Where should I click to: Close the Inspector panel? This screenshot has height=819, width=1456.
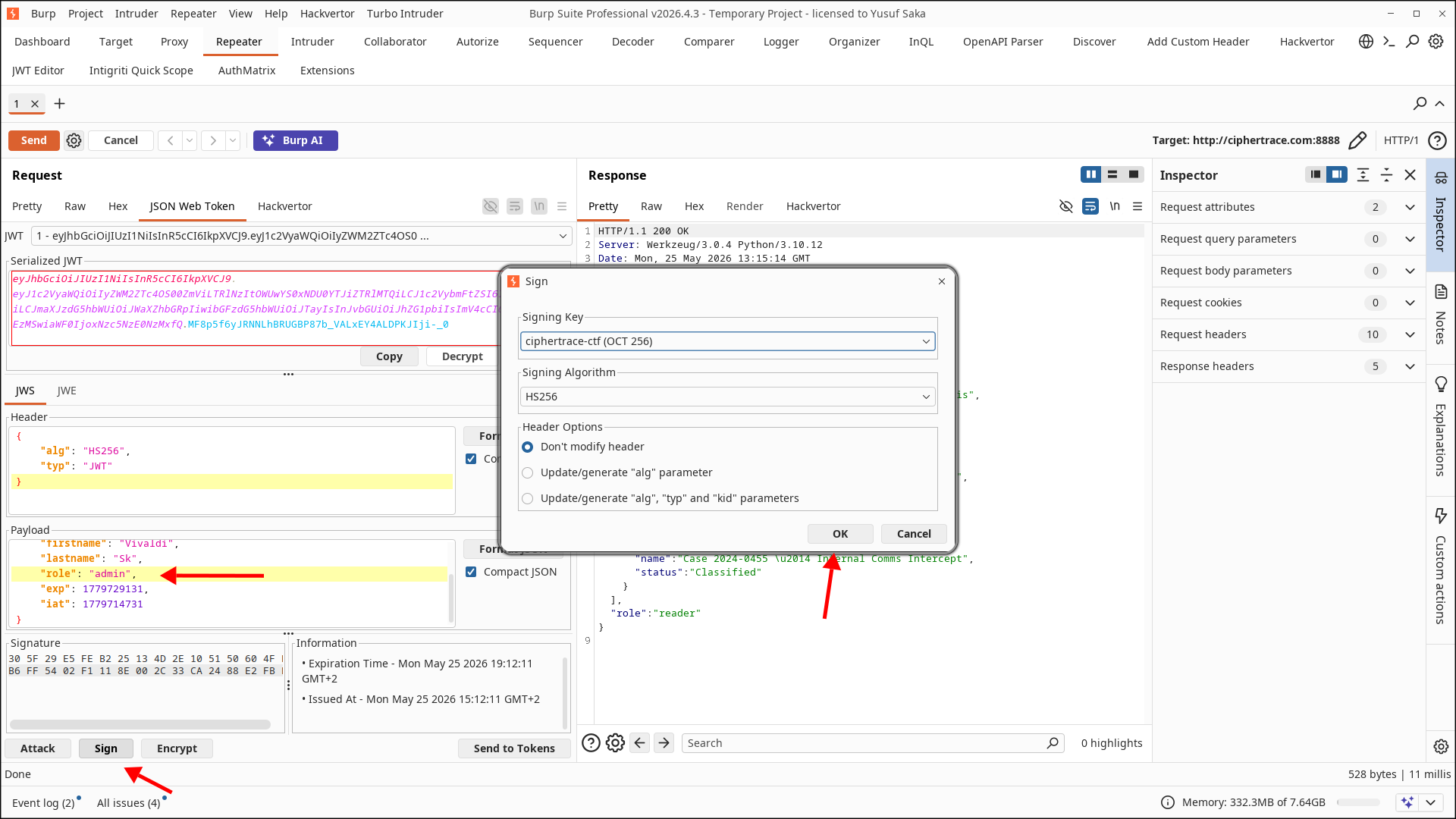[x=1410, y=175]
